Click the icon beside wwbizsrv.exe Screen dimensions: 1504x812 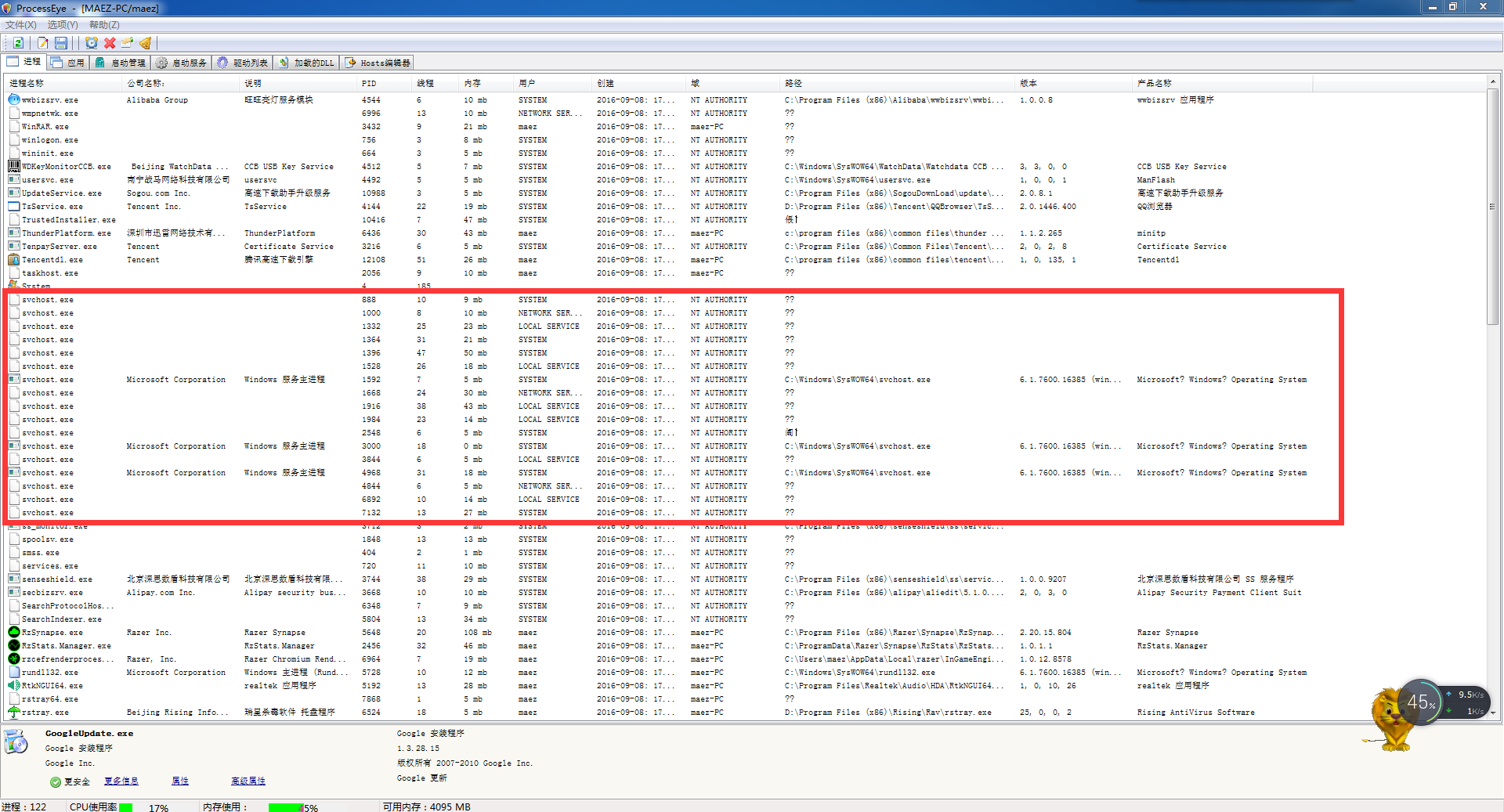click(14, 99)
